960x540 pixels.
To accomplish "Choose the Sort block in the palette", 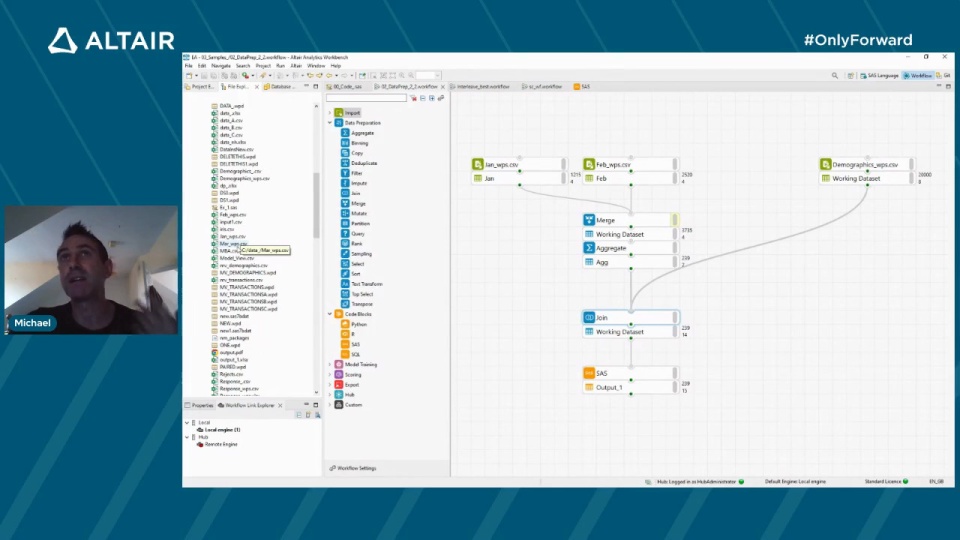I will click(x=351, y=274).
